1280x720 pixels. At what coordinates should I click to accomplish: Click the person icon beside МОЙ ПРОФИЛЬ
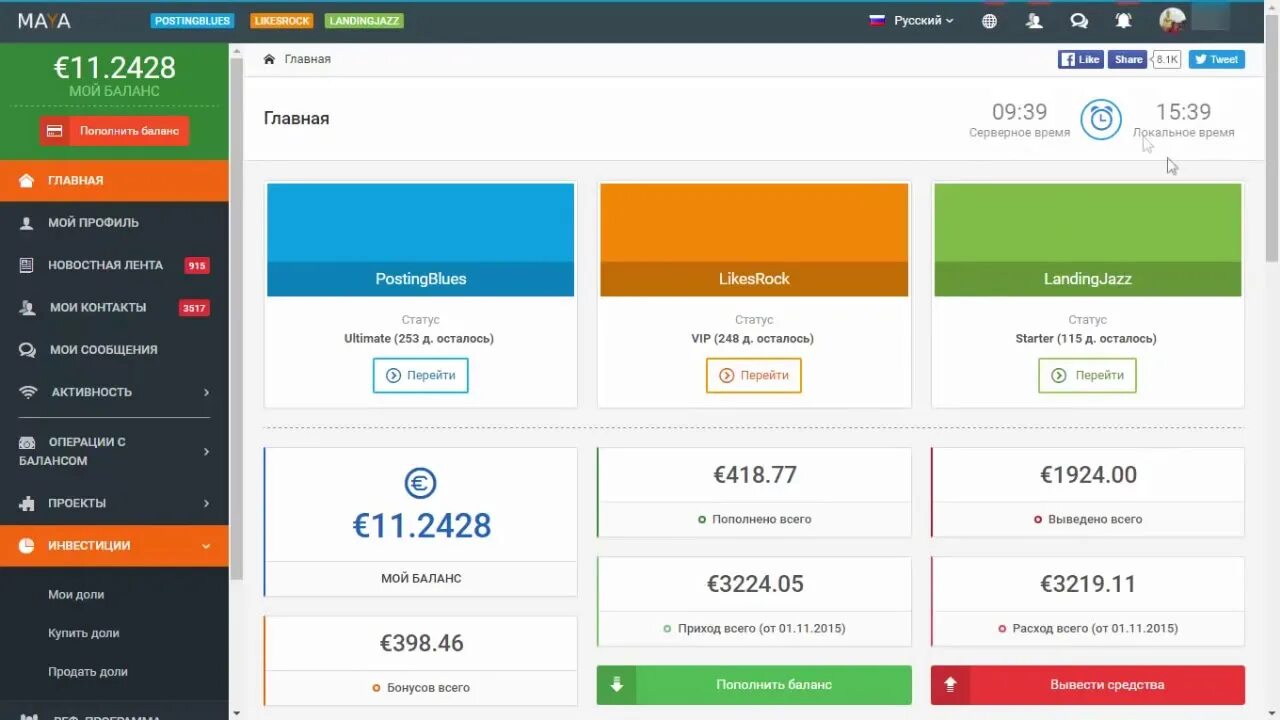[x=27, y=223]
